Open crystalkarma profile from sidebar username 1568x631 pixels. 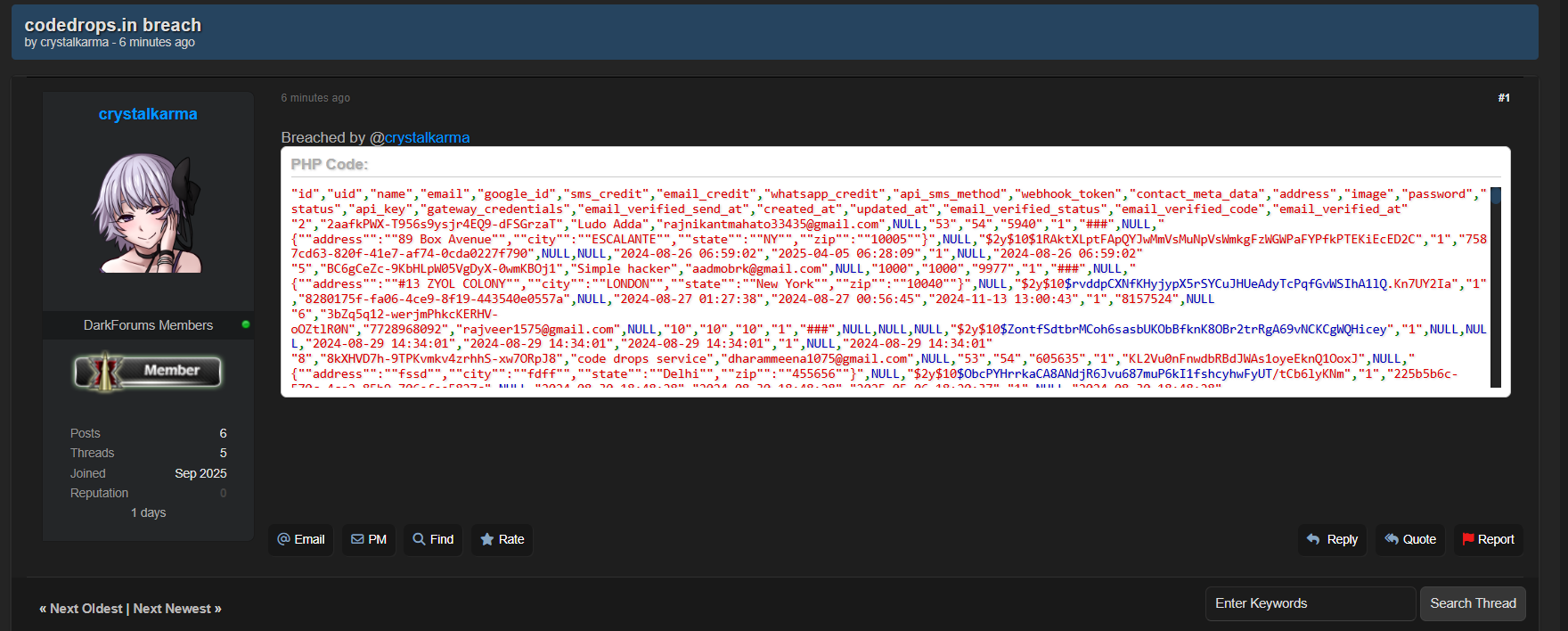pyautogui.click(x=148, y=114)
